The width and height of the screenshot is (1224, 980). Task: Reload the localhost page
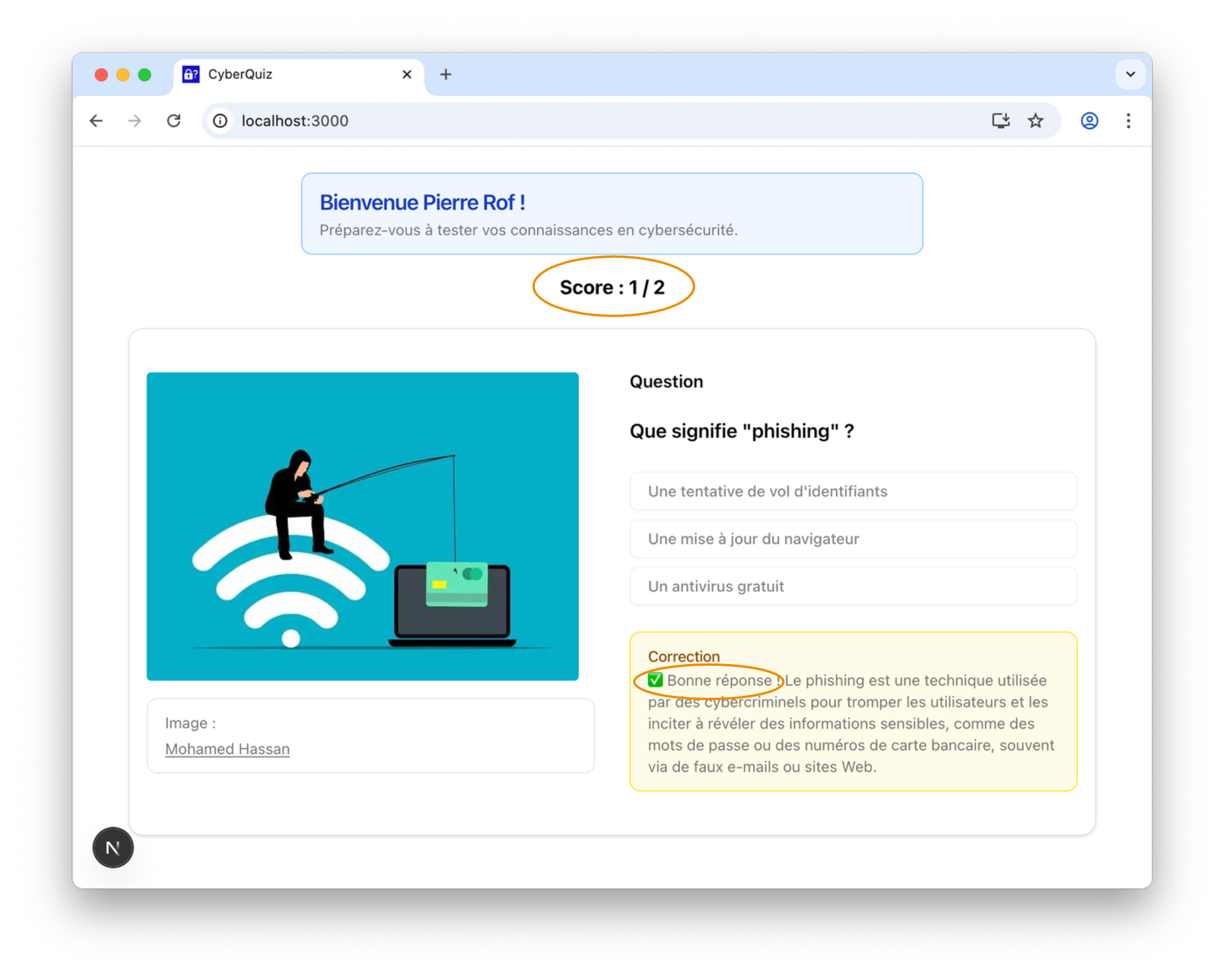click(173, 121)
